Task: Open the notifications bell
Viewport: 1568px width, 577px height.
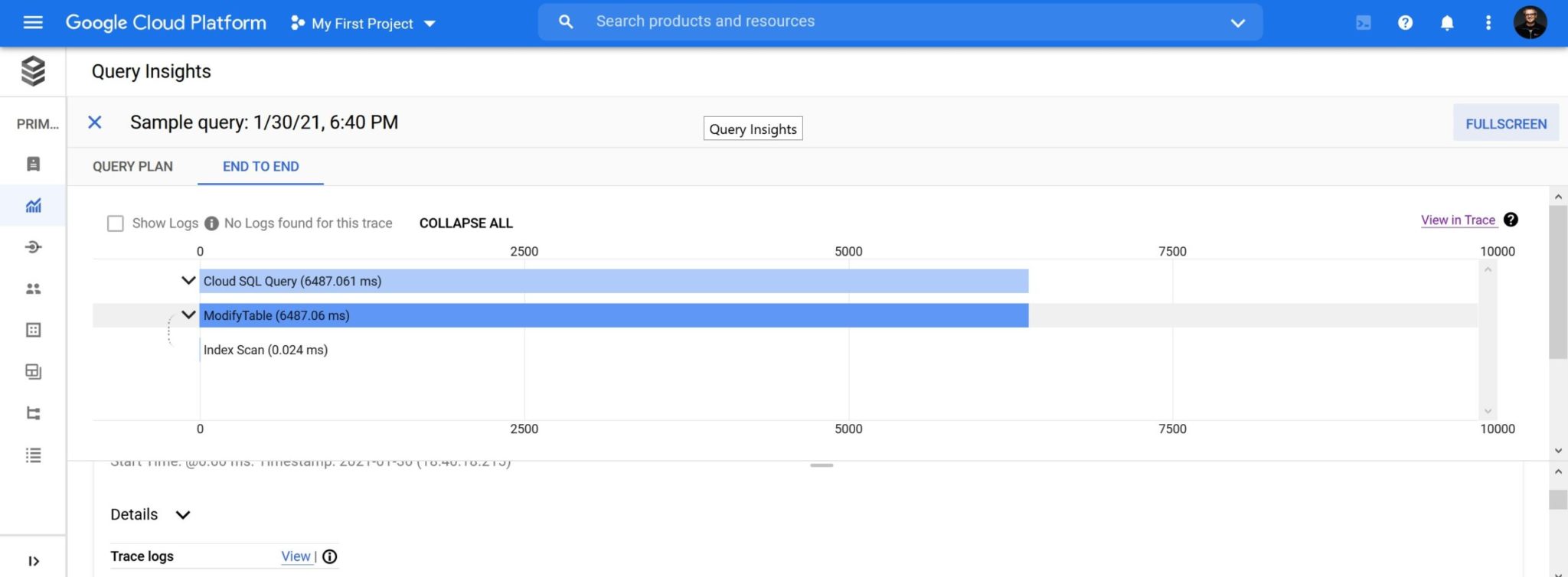Action: pos(1447,23)
